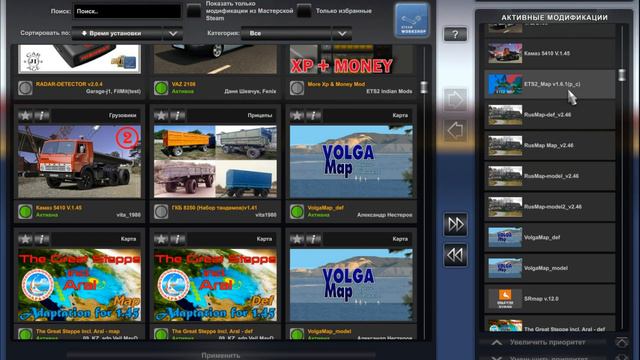Screen dimensions: 640x360
Task: Star the VolgaMap_model card
Action: coord(297,239)
